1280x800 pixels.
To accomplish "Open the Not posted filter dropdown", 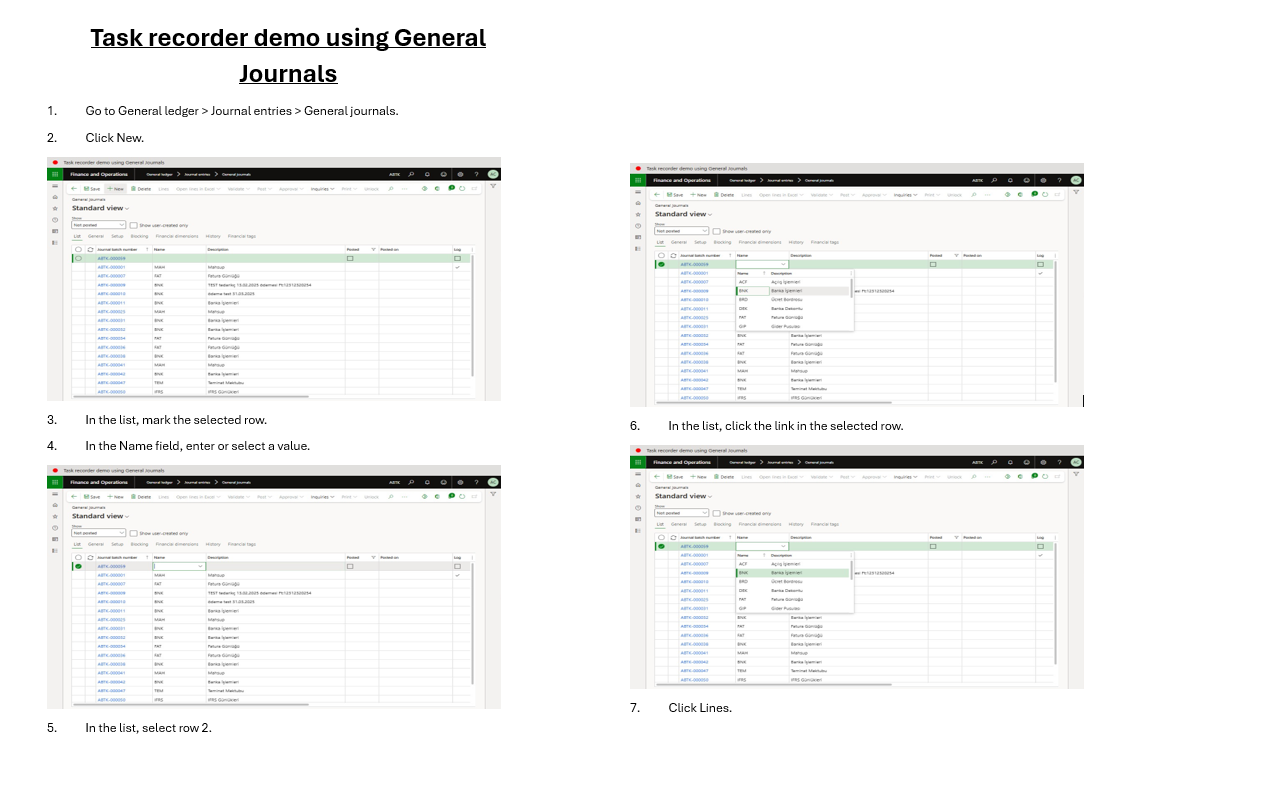I will (120, 225).
